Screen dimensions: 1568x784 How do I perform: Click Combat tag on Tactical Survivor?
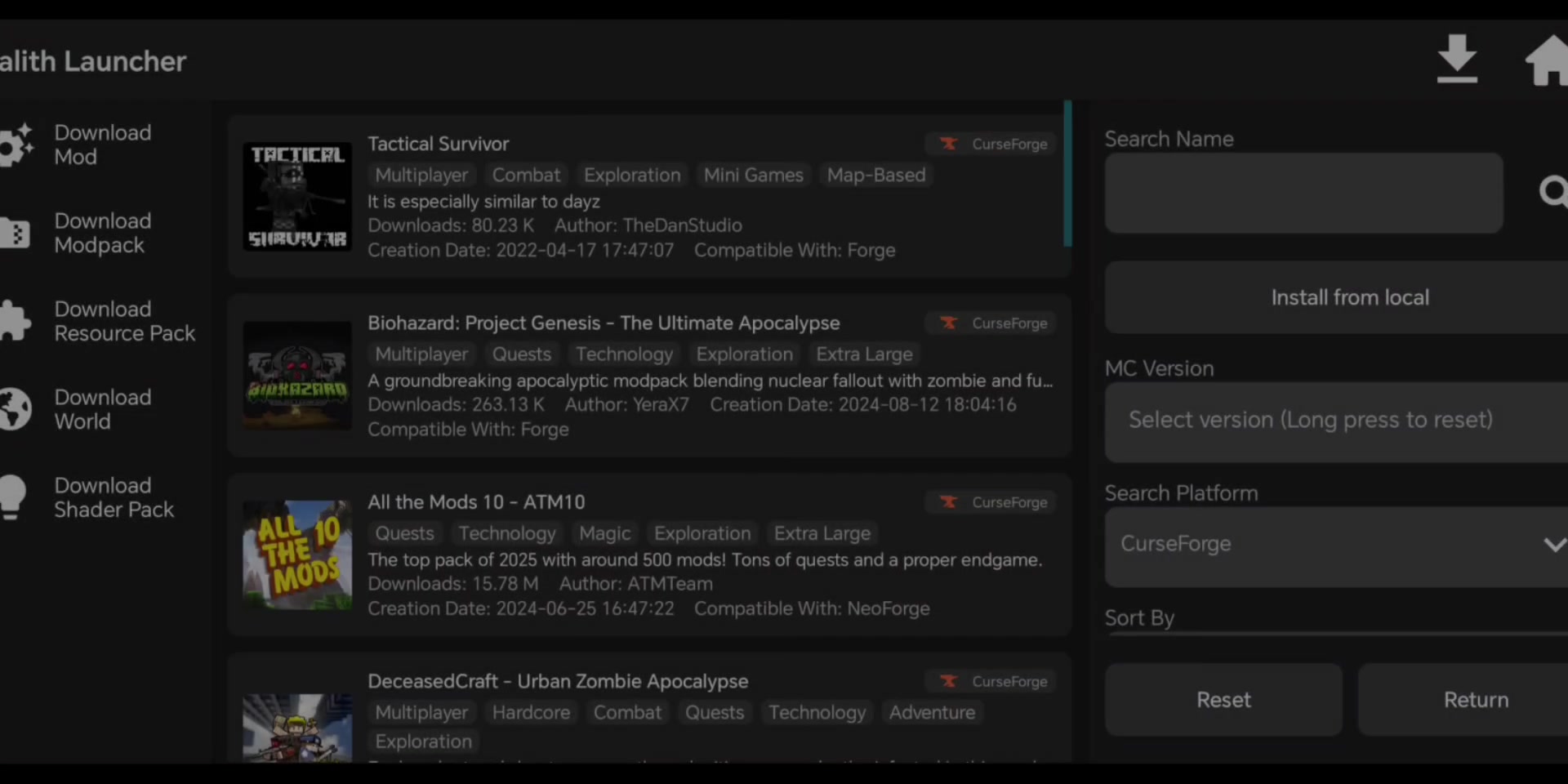526,175
